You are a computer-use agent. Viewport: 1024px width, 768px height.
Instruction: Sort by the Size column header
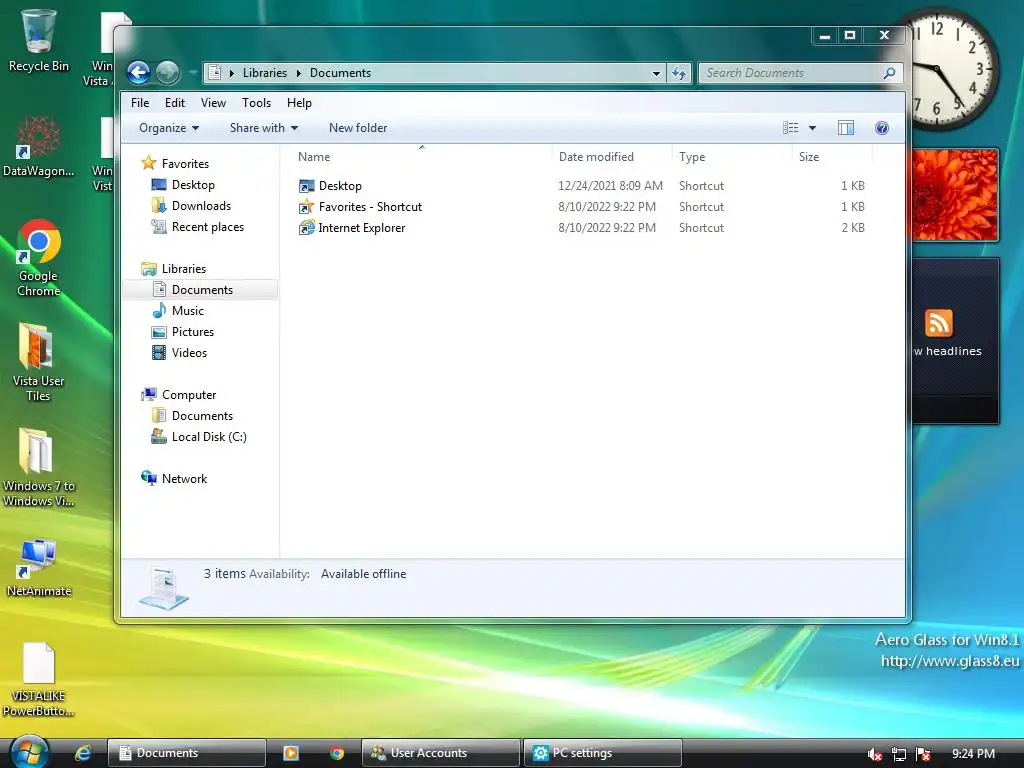point(832,157)
